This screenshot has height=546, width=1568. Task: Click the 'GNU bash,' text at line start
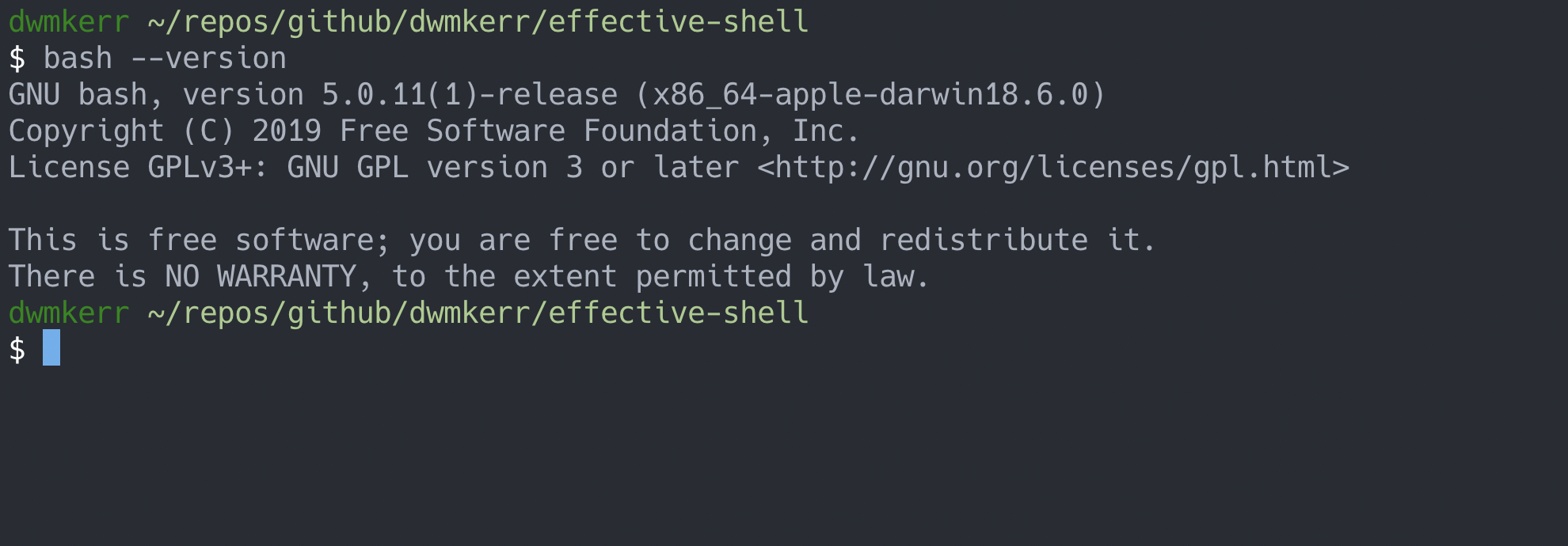click(x=86, y=95)
